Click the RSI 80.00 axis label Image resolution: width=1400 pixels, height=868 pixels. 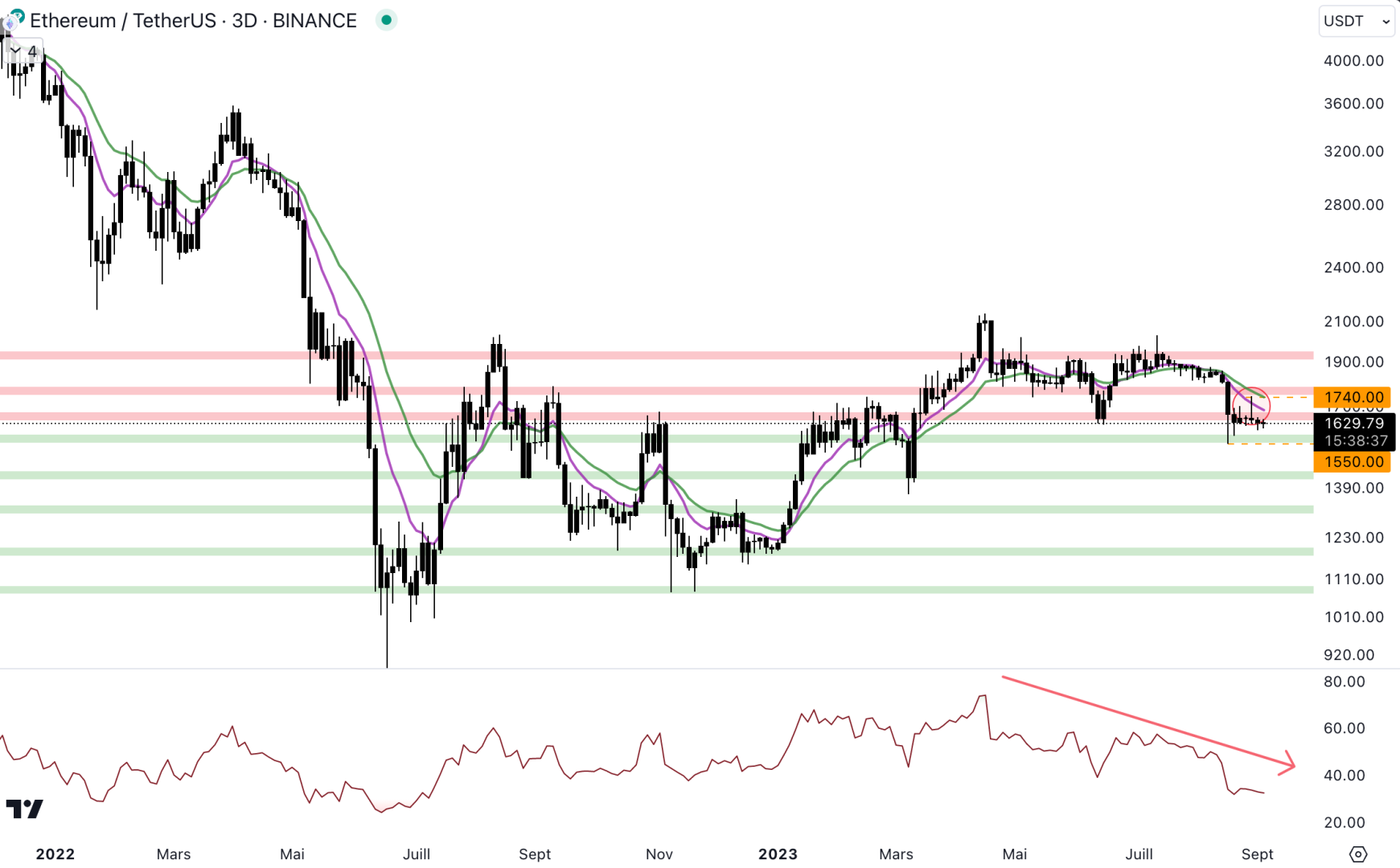point(1345,682)
